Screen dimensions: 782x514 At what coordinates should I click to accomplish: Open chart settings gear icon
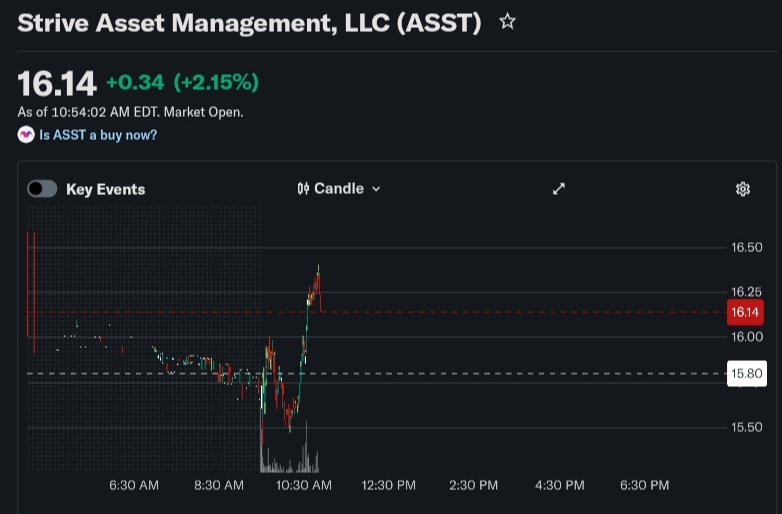coord(743,189)
